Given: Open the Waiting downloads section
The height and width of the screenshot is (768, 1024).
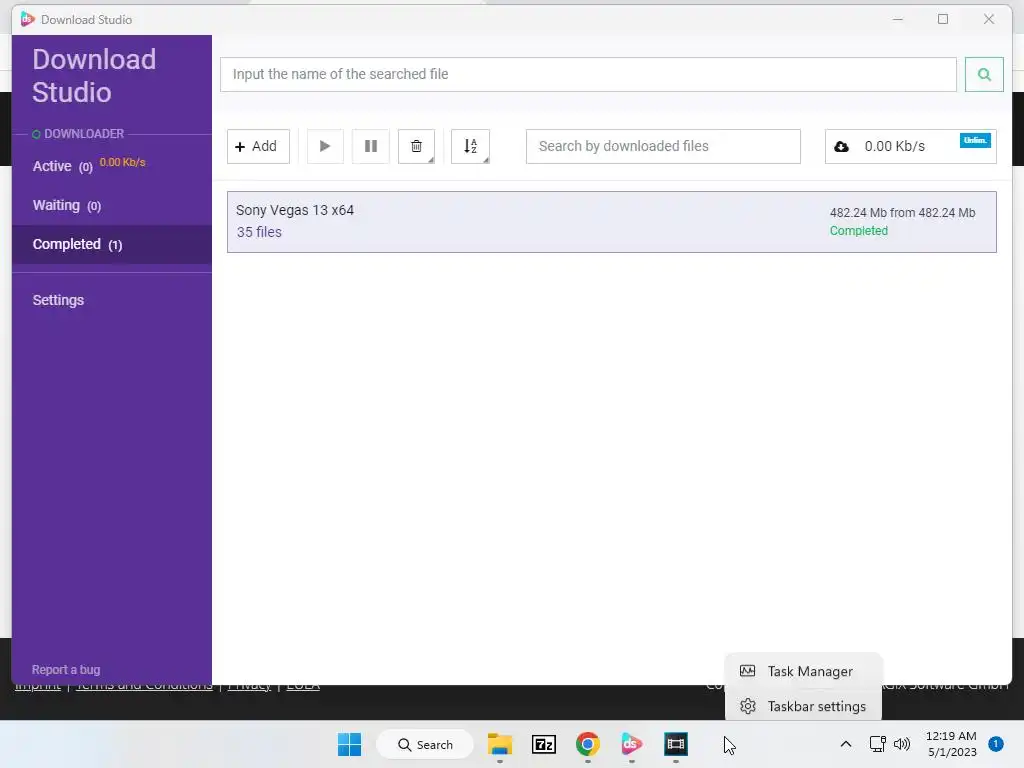Looking at the screenshot, I should [112, 205].
